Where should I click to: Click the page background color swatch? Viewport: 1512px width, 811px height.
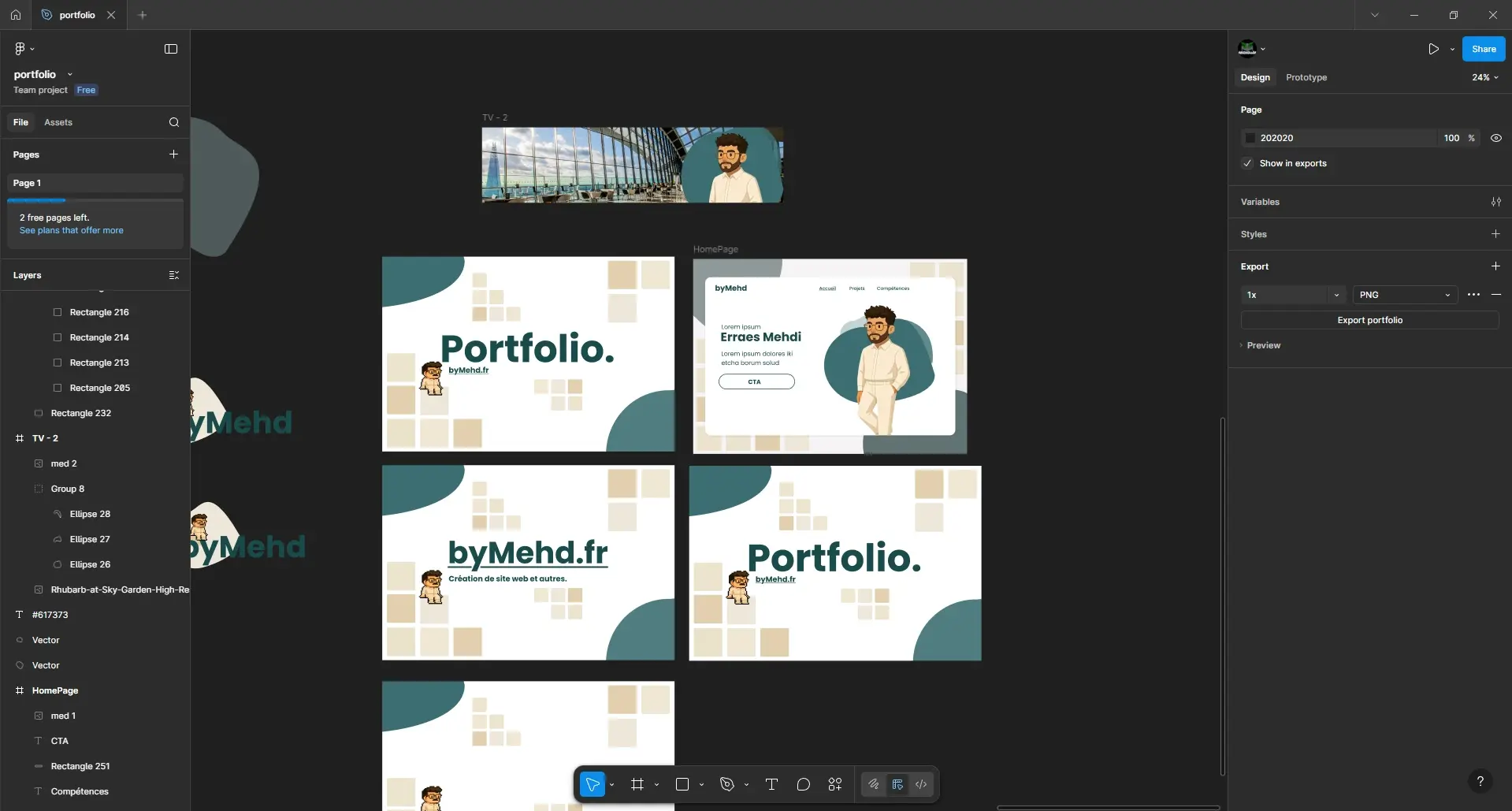coord(1250,138)
